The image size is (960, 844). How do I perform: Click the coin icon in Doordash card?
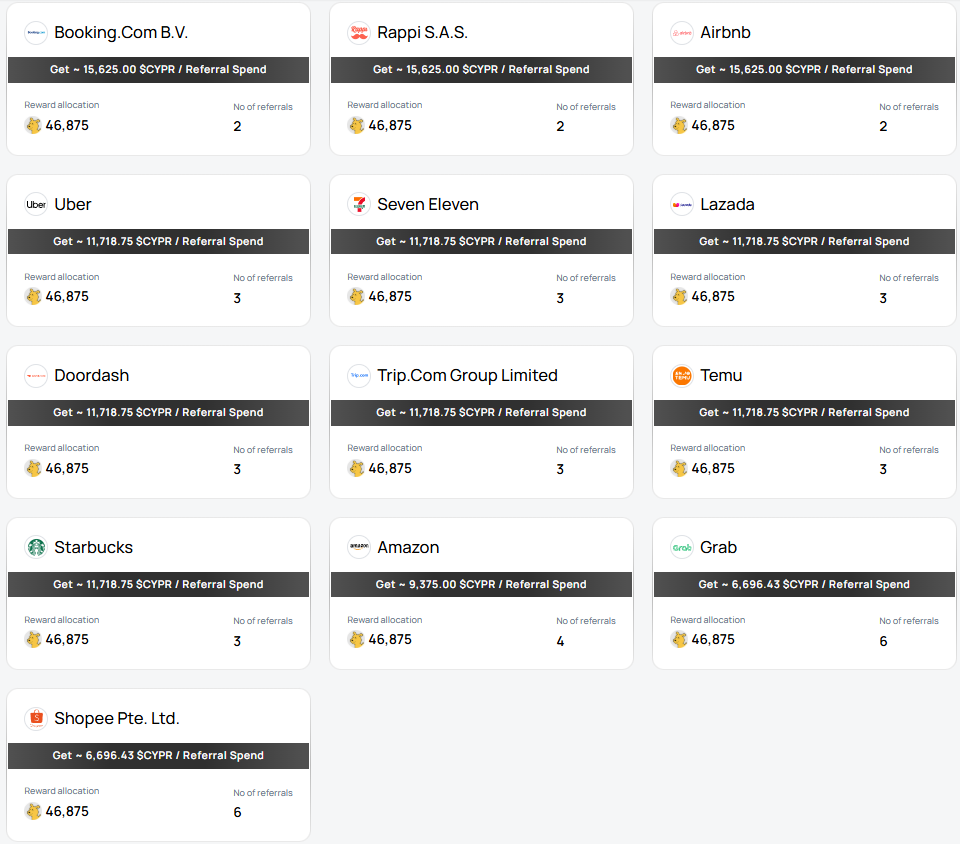(33, 468)
